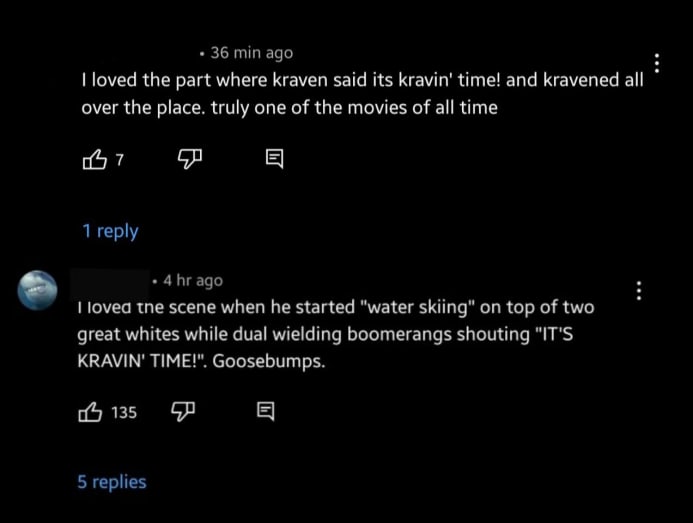This screenshot has width=693, height=523.
Task: Click the like count showing 7
Action: 120,159
